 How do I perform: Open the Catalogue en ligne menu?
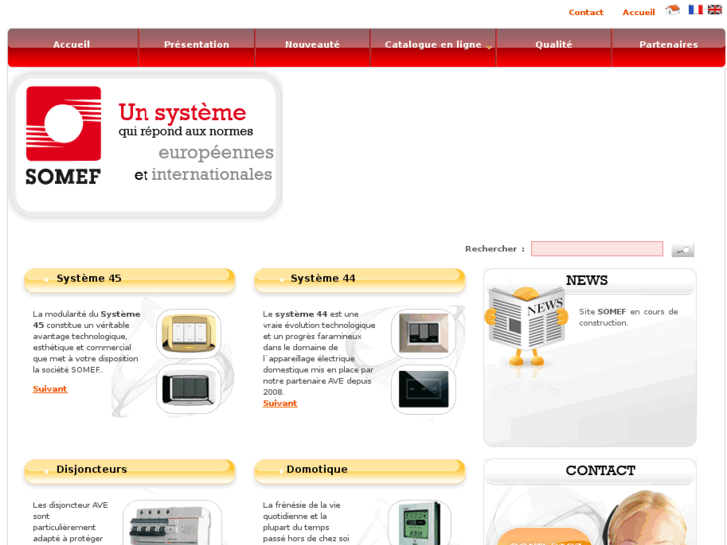[433, 45]
